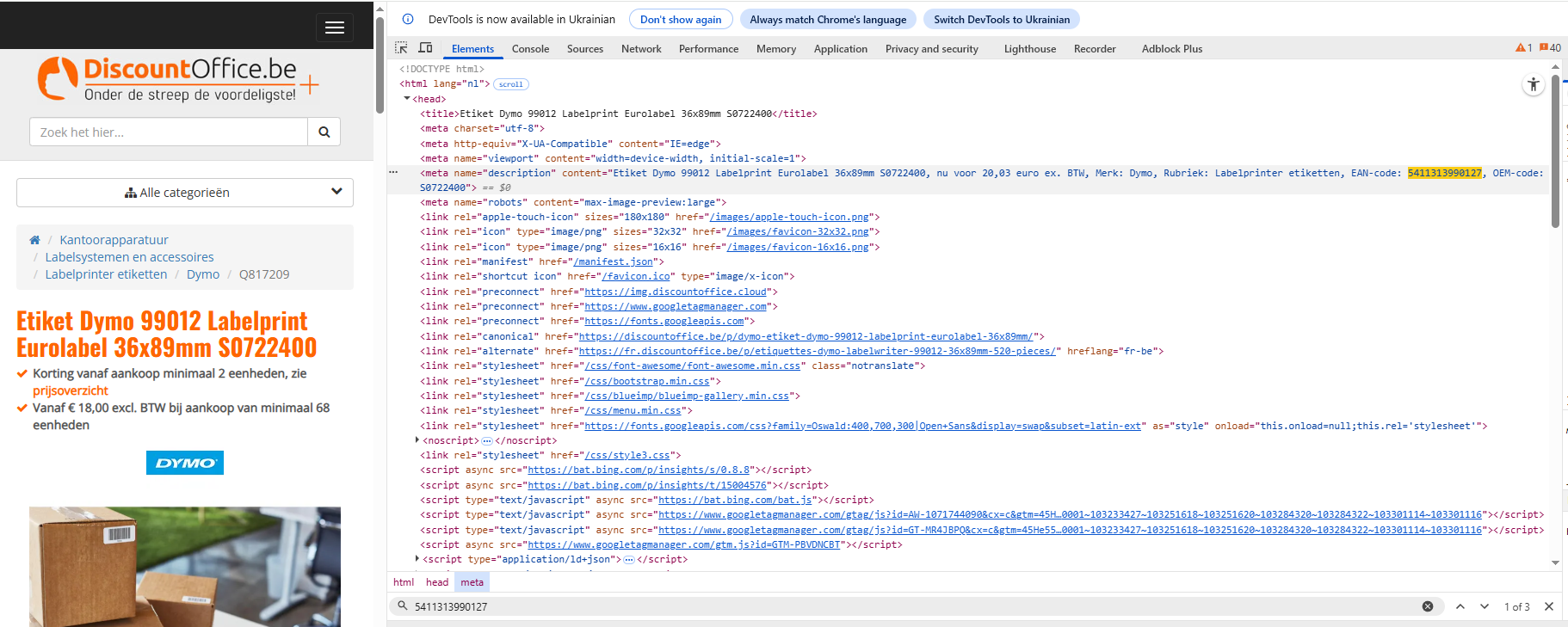Expand the application/ld+json script node
The height and width of the screenshot is (627, 1568).
[417, 559]
